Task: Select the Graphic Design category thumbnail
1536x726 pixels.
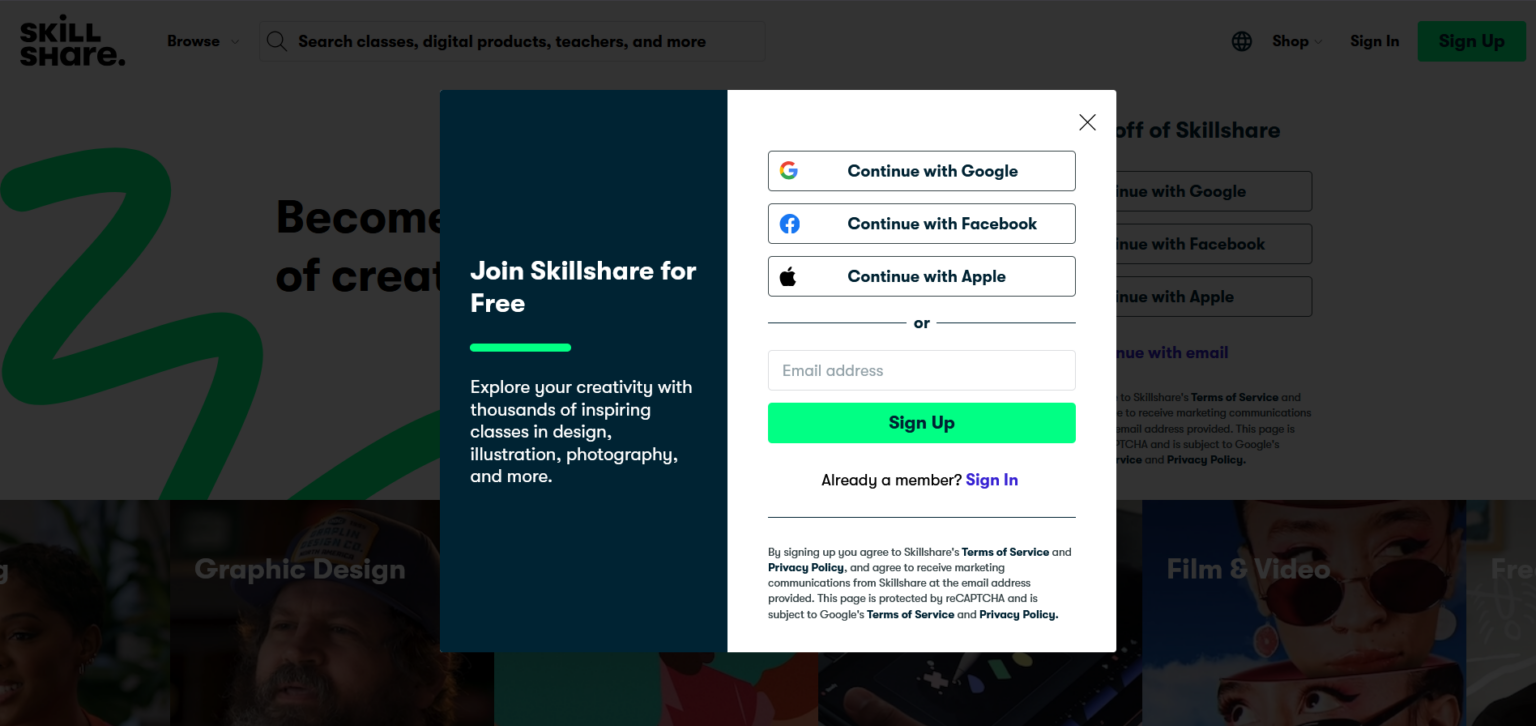Action: pos(300,568)
